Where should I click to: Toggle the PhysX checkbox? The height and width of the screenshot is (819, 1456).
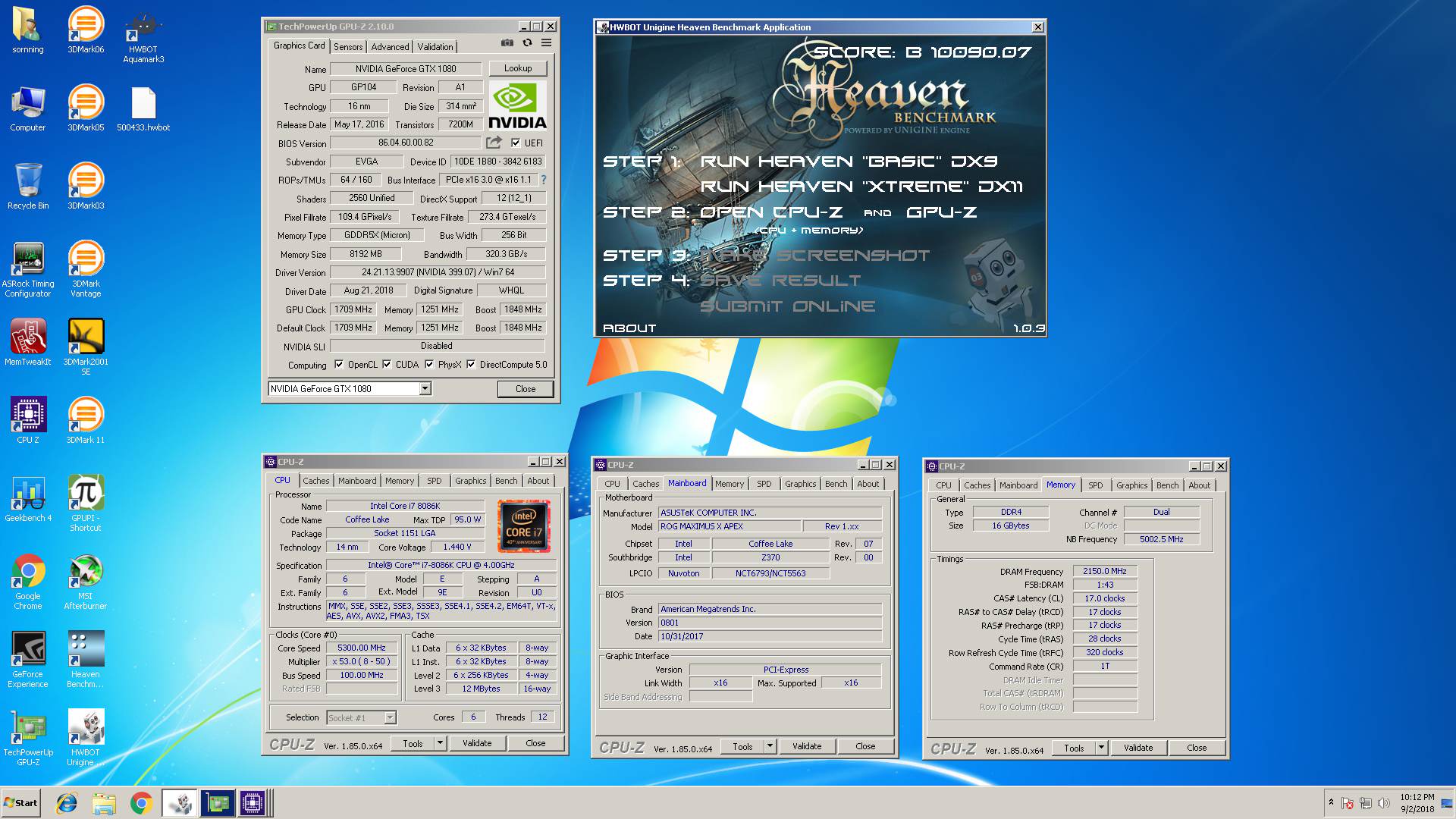point(429,365)
